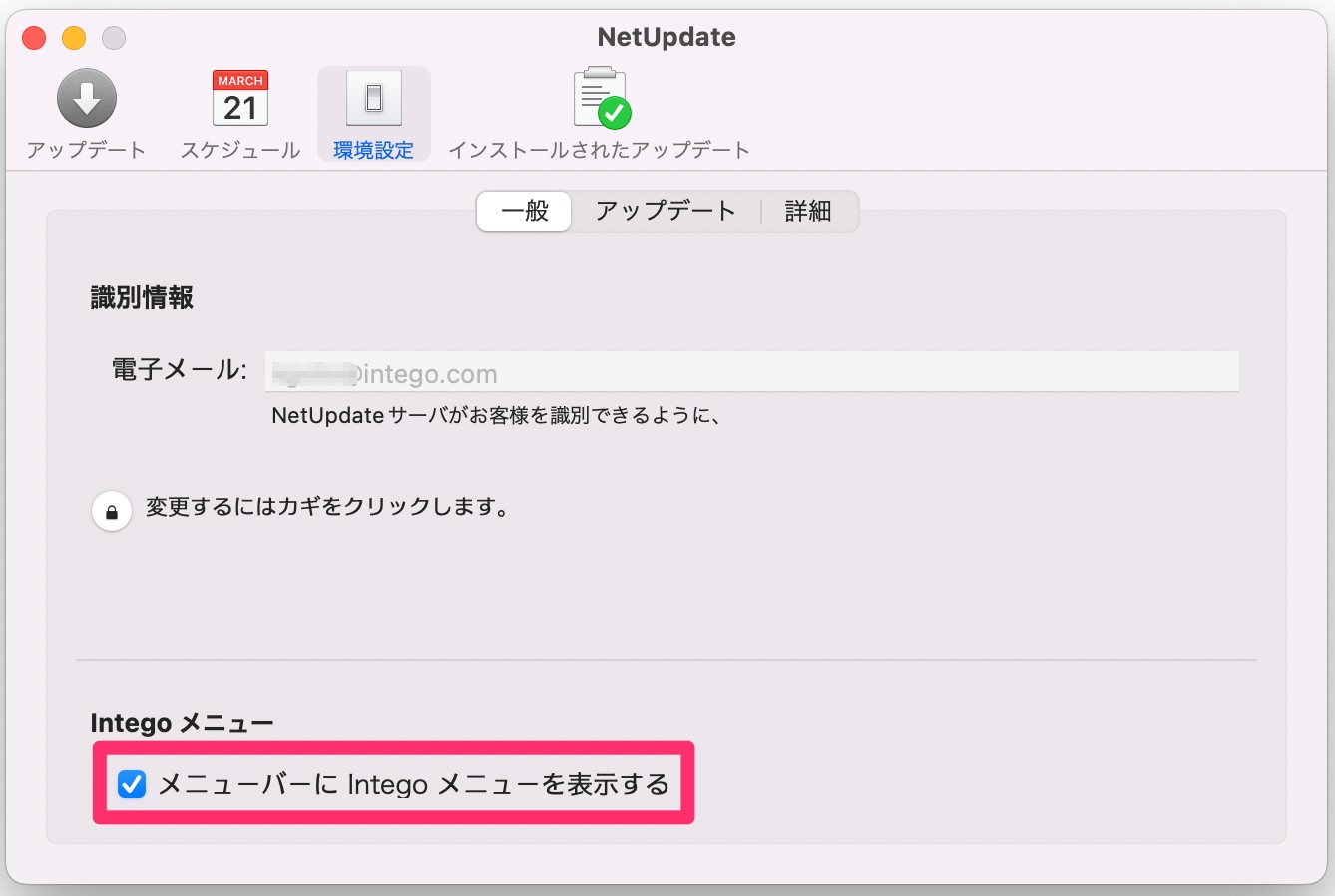The height and width of the screenshot is (896, 1335).
Task: Open the アップデート download arrow icon
Action: pyautogui.click(x=86, y=98)
